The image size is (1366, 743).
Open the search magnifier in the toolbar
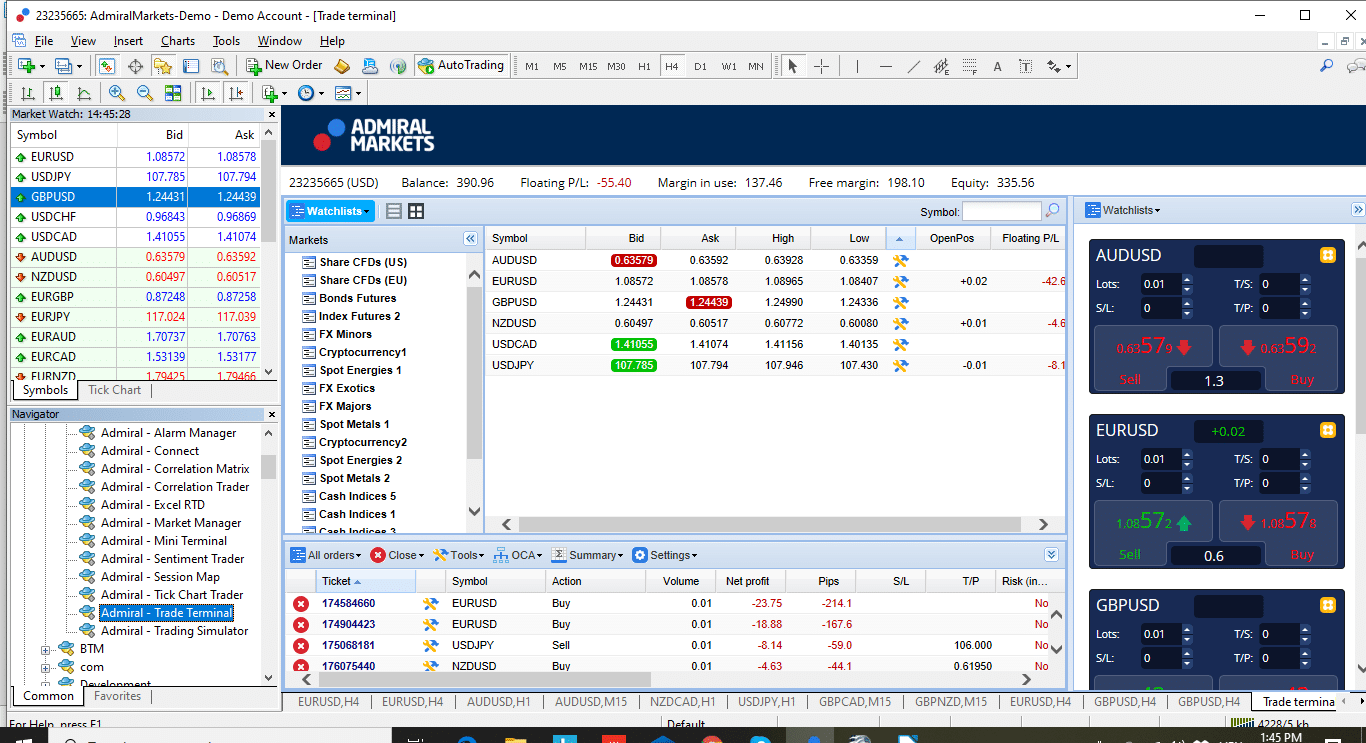click(1327, 66)
